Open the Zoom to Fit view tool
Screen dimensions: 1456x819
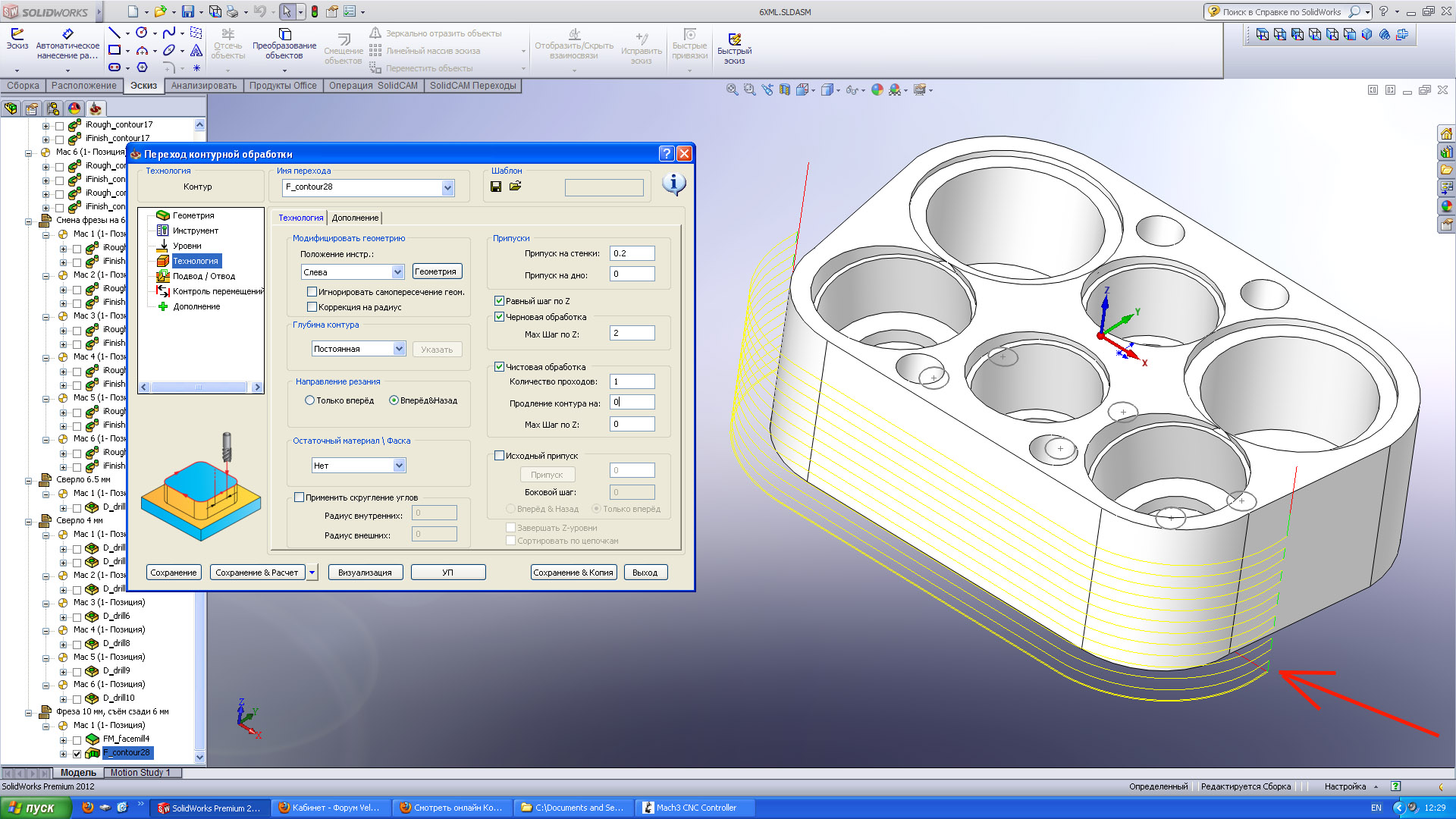[732, 89]
